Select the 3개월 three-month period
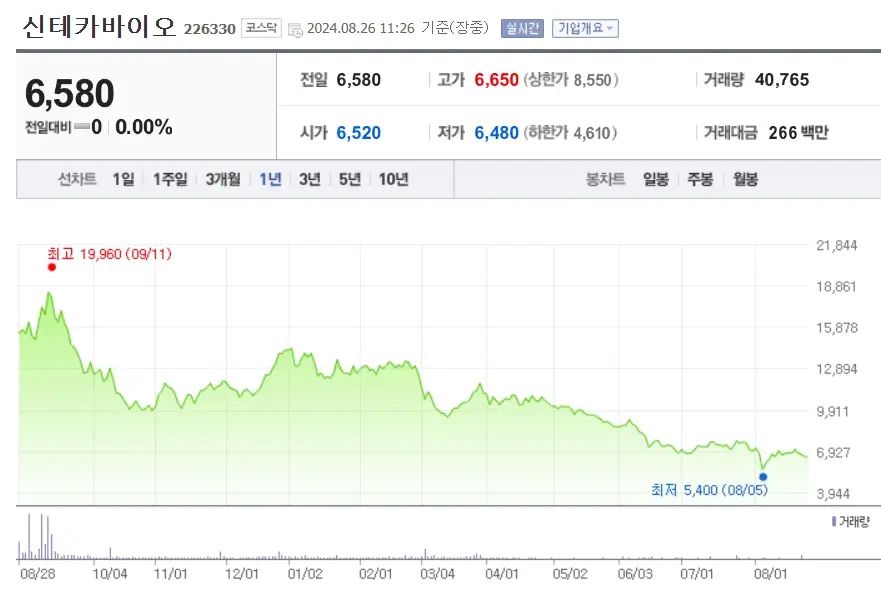This screenshot has width=881, height=592. click(222, 181)
